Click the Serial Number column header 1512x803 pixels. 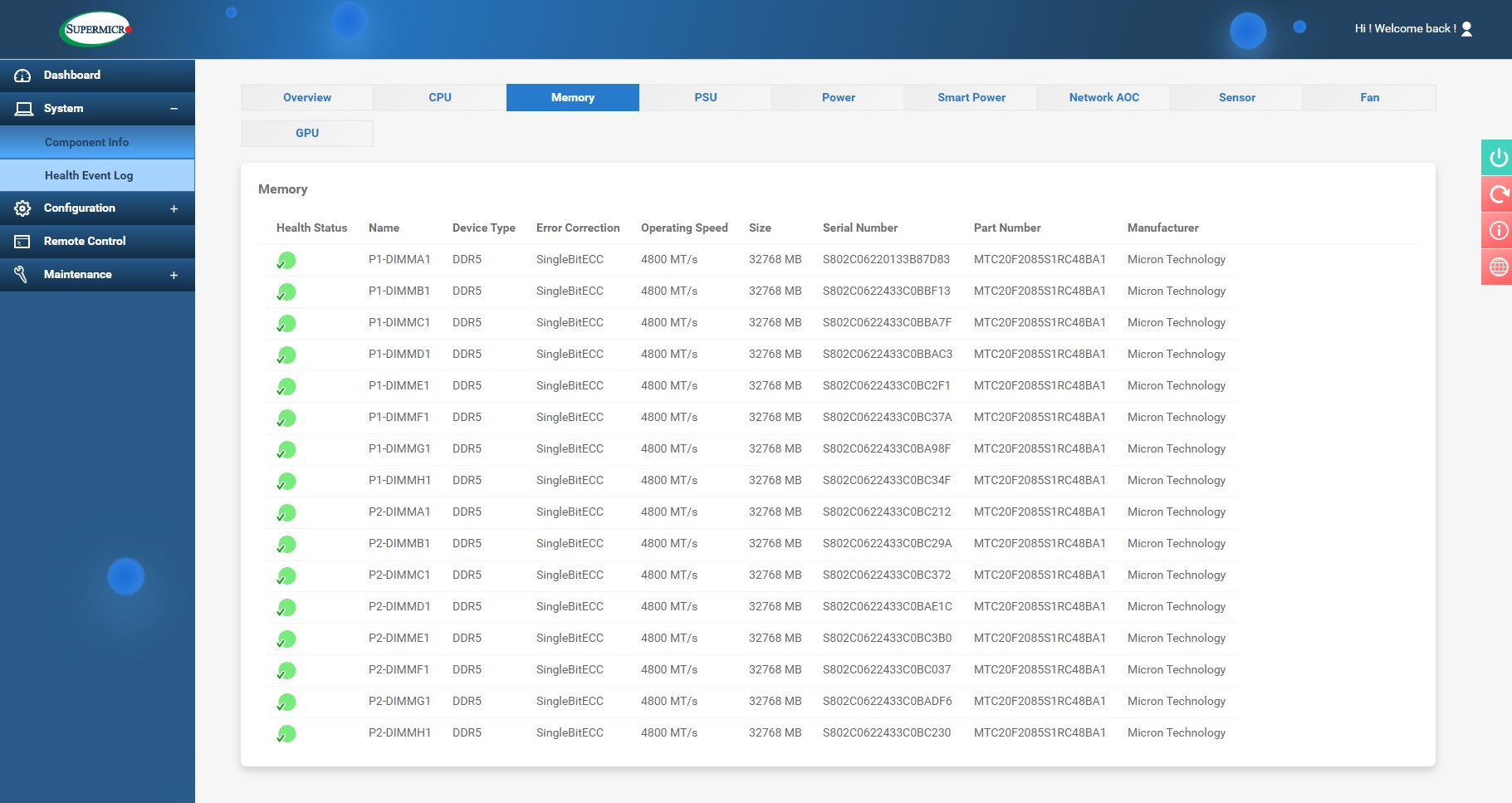(x=859, y=228)
